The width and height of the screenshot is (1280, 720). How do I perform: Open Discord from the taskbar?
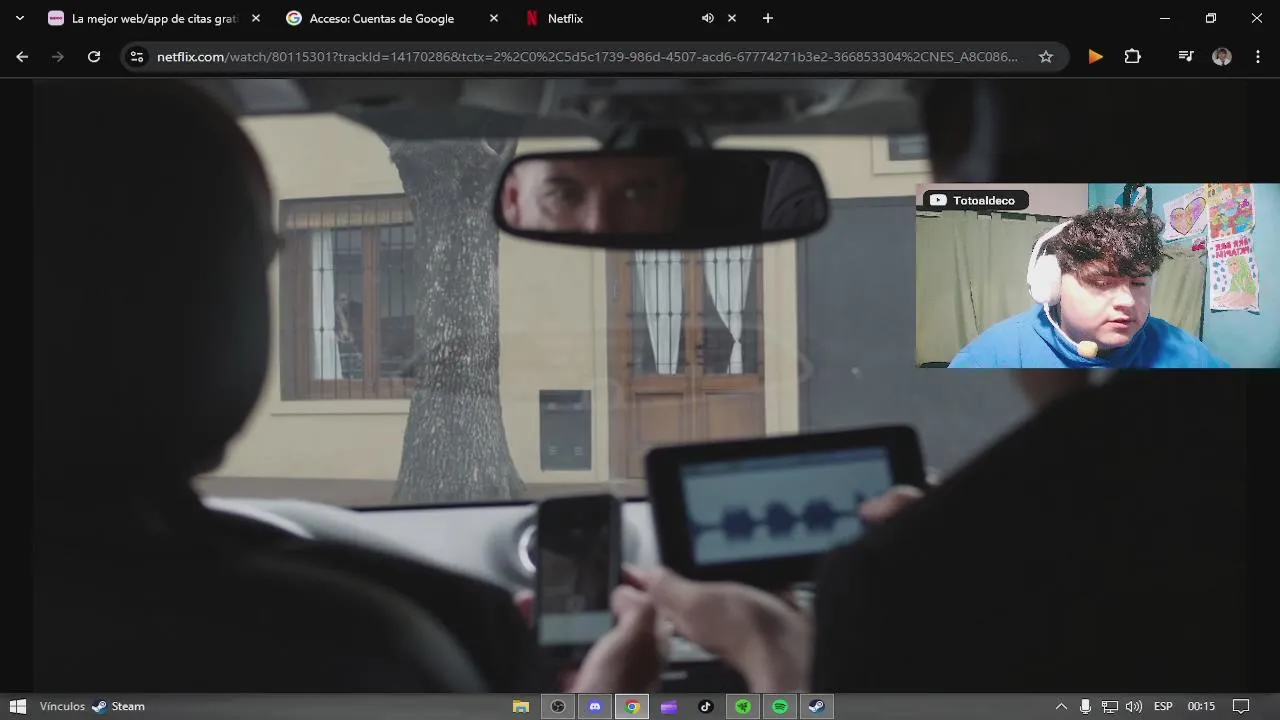[x=595, y=706]
